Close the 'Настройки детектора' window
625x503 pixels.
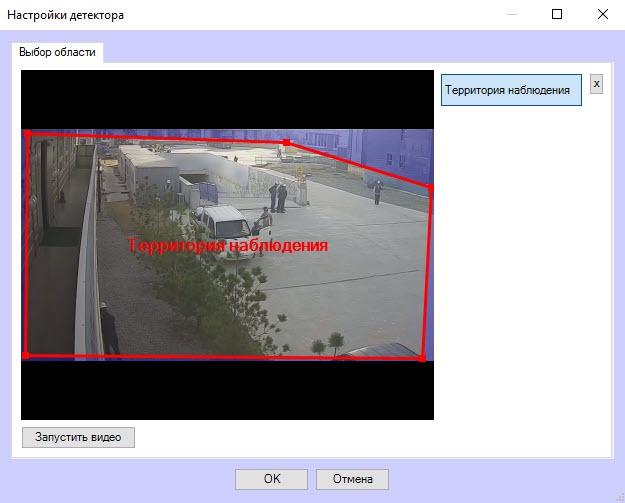(602, 15)
